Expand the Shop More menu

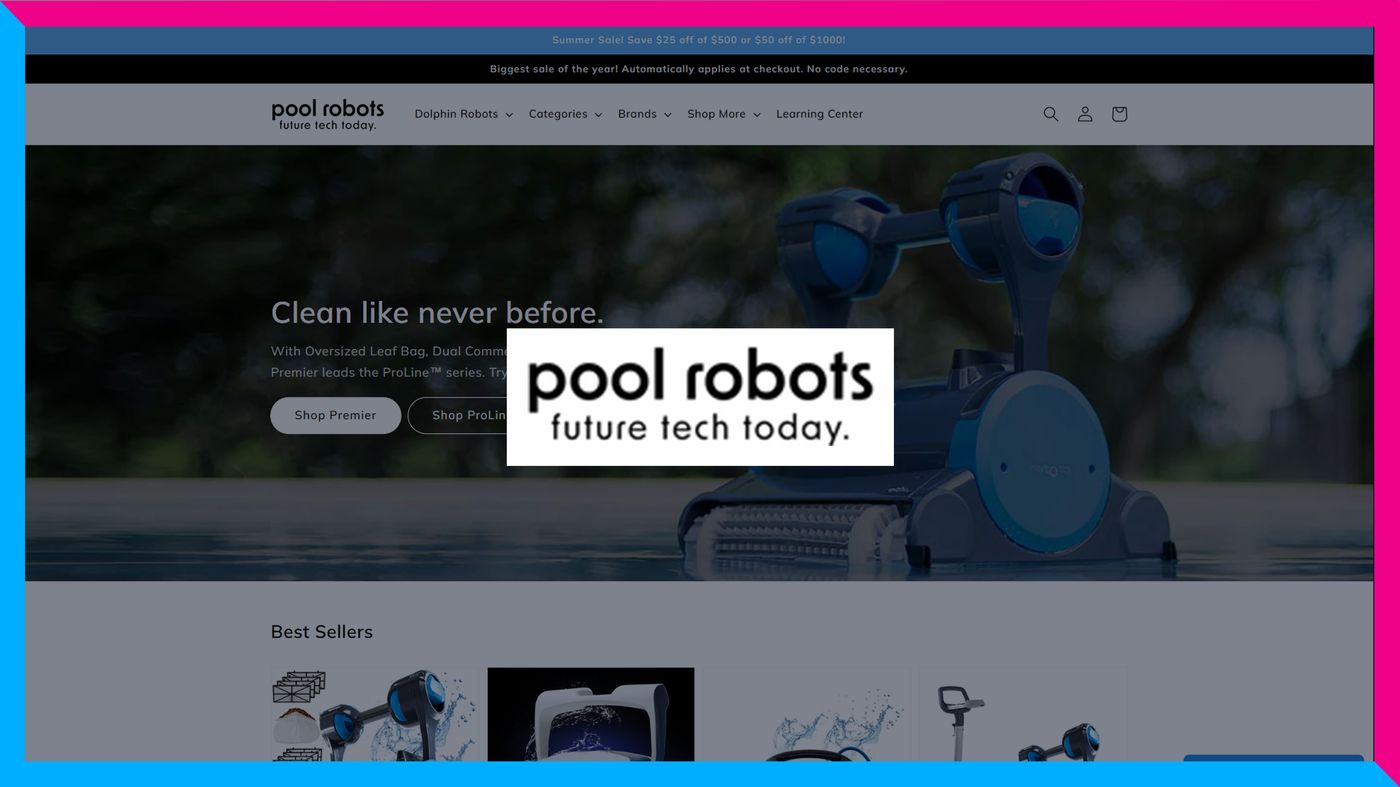[724, 114]
